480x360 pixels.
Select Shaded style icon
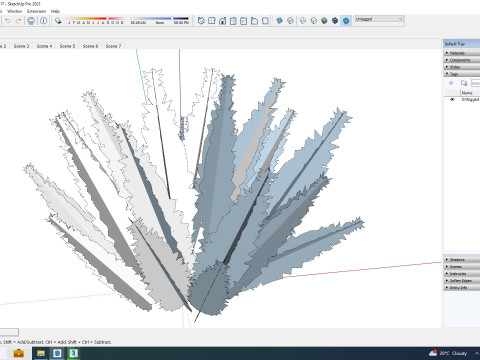tap(324, 21)
